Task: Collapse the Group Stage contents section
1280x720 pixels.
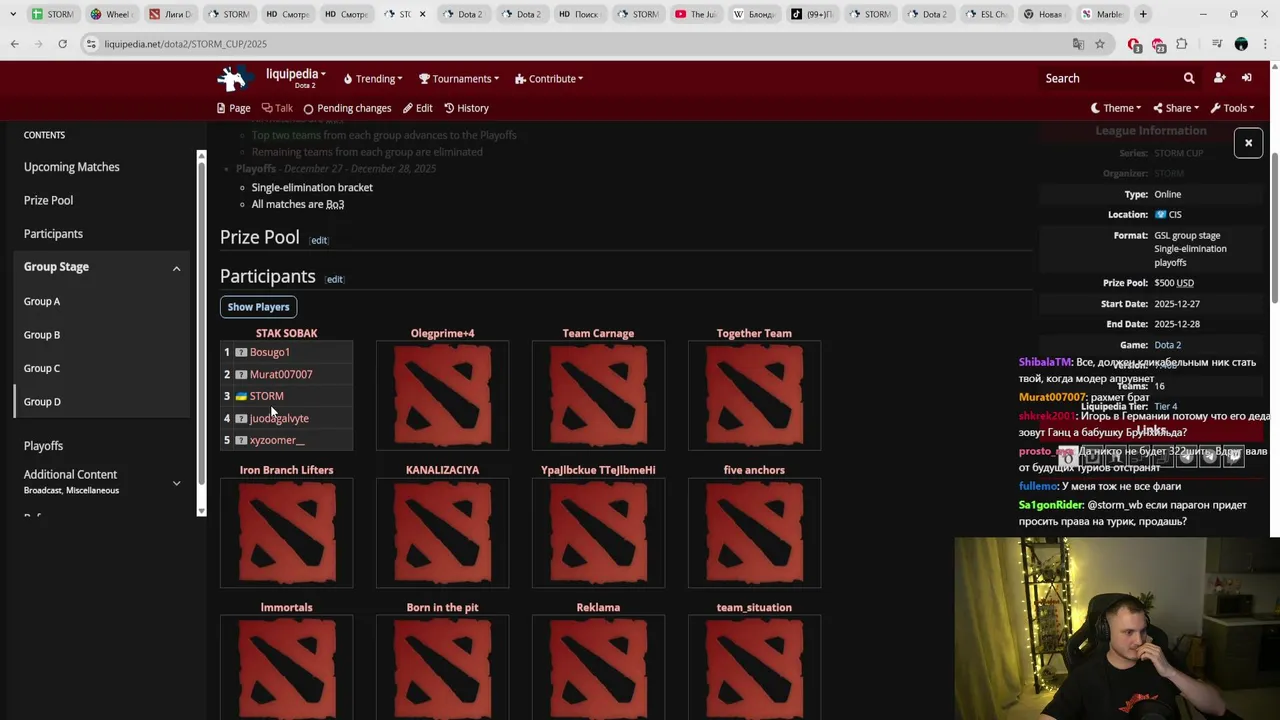Action: click(176, 268)
